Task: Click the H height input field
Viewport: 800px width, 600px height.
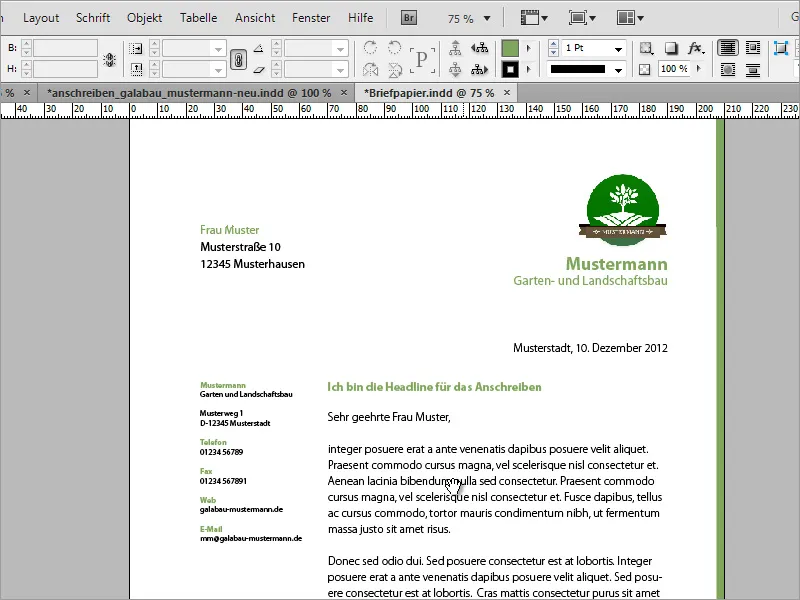Action: click(65, 69)
